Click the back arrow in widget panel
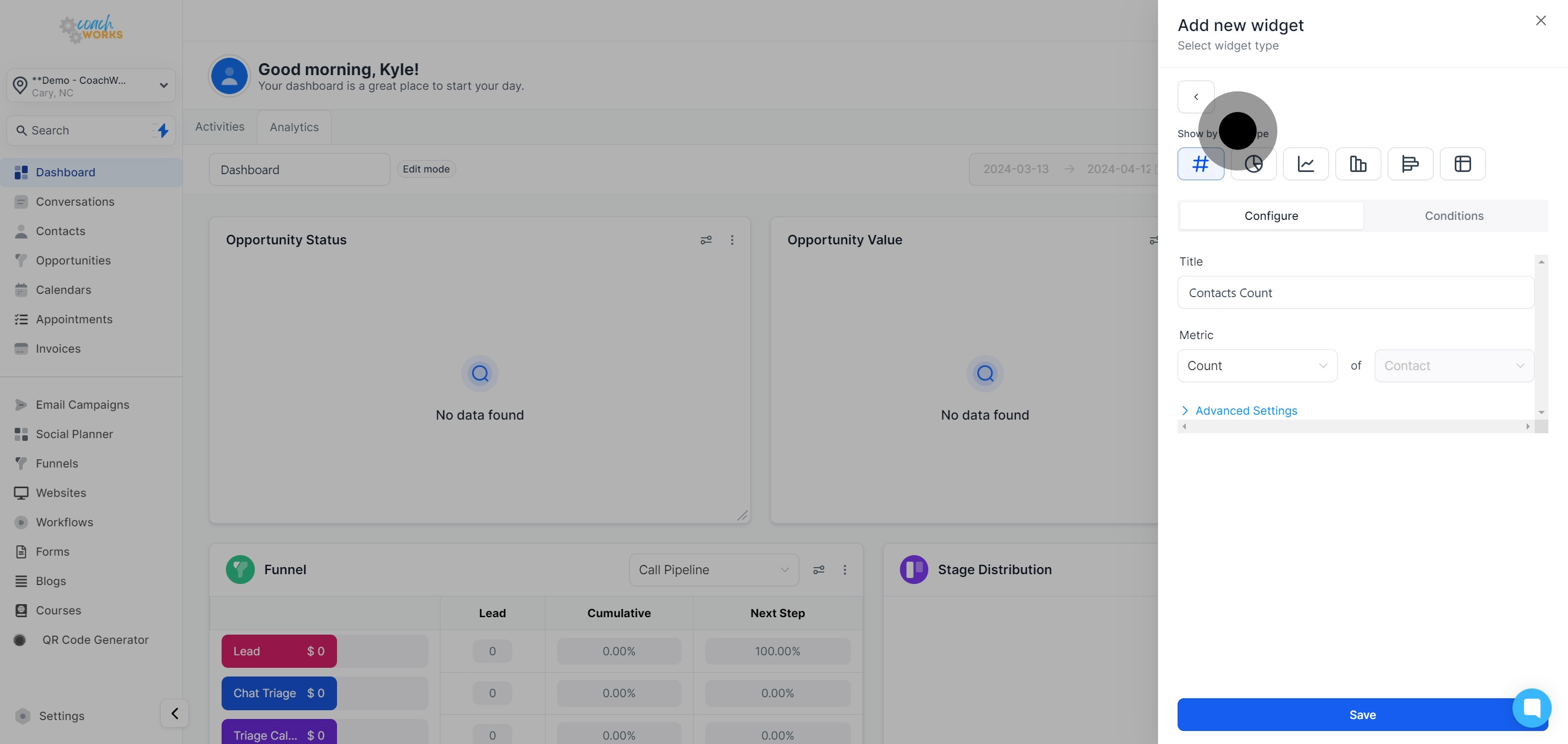The image size is (1568, 744). (x=1196, y=97)
